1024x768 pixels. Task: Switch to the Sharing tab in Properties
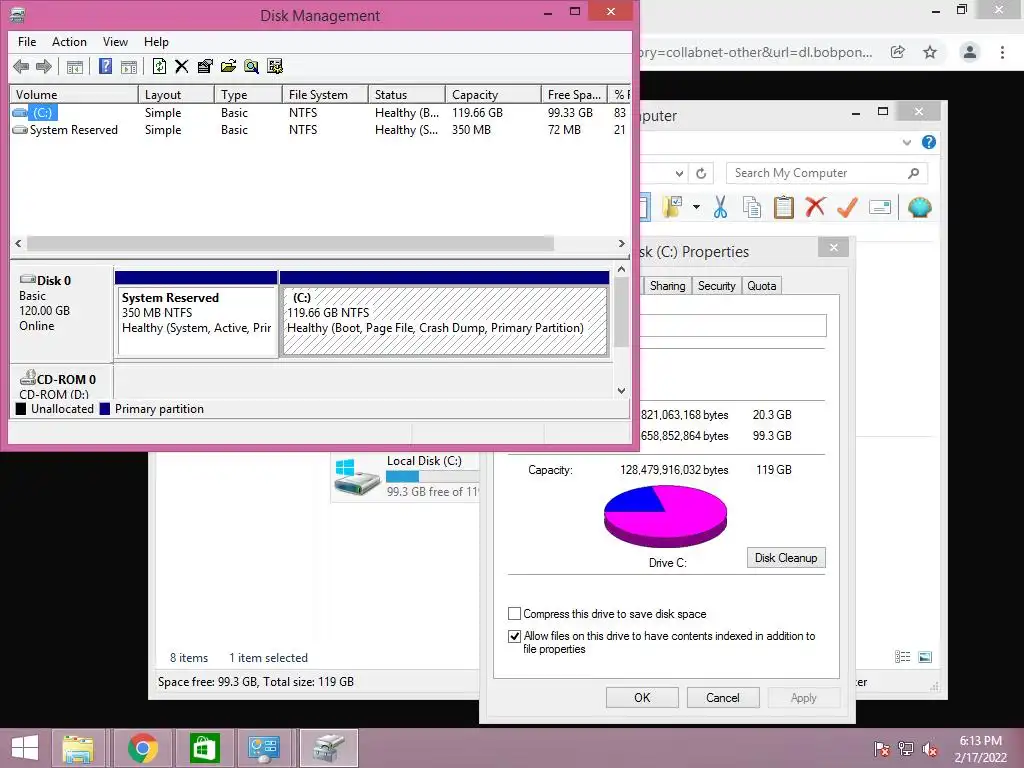[x=667, y=286]
